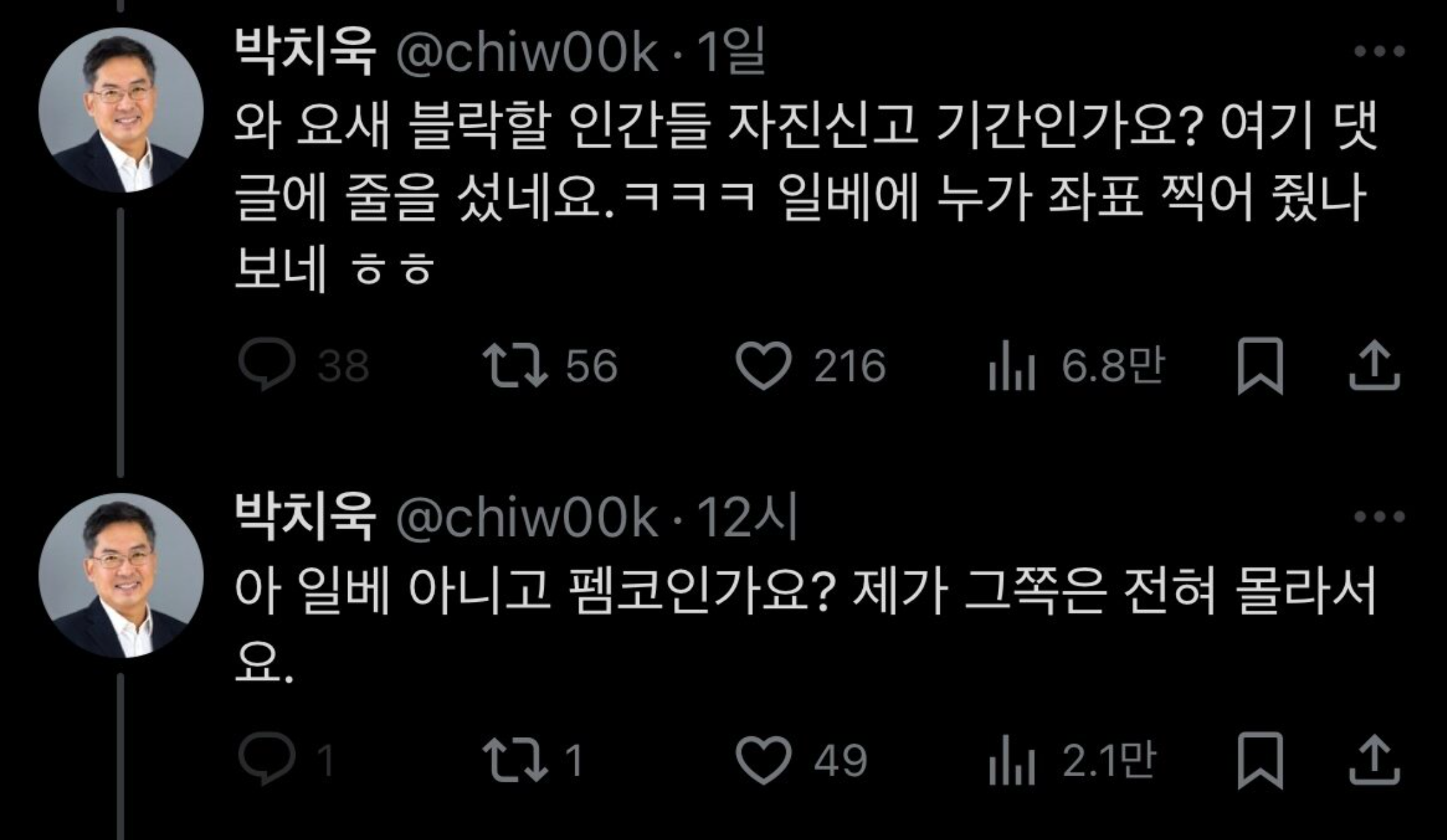Open @chiw00k handle on second tweet
Screen dimensions: 1447x840
click(x=526, y=517)
